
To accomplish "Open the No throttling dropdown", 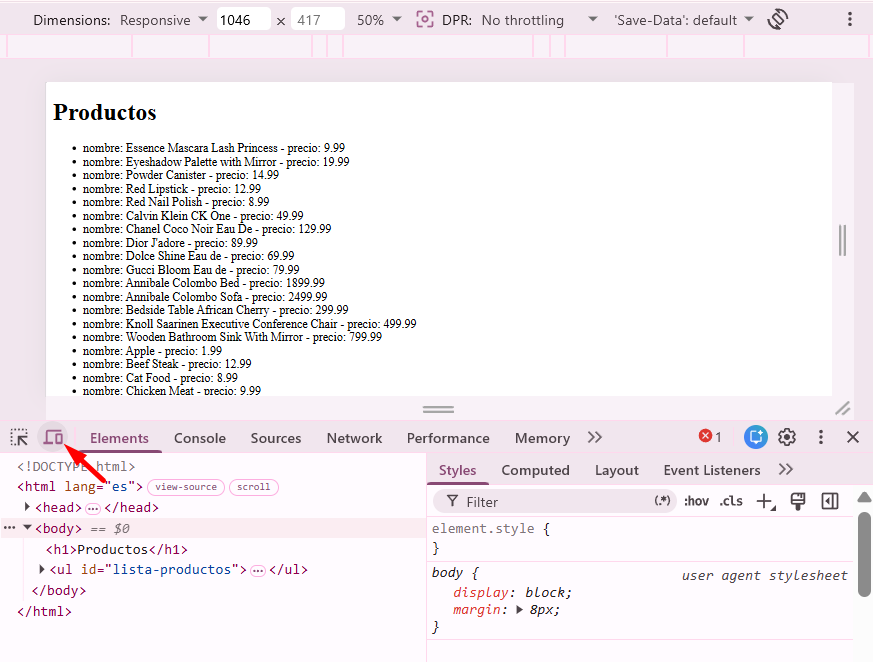I will coord(539,20).
